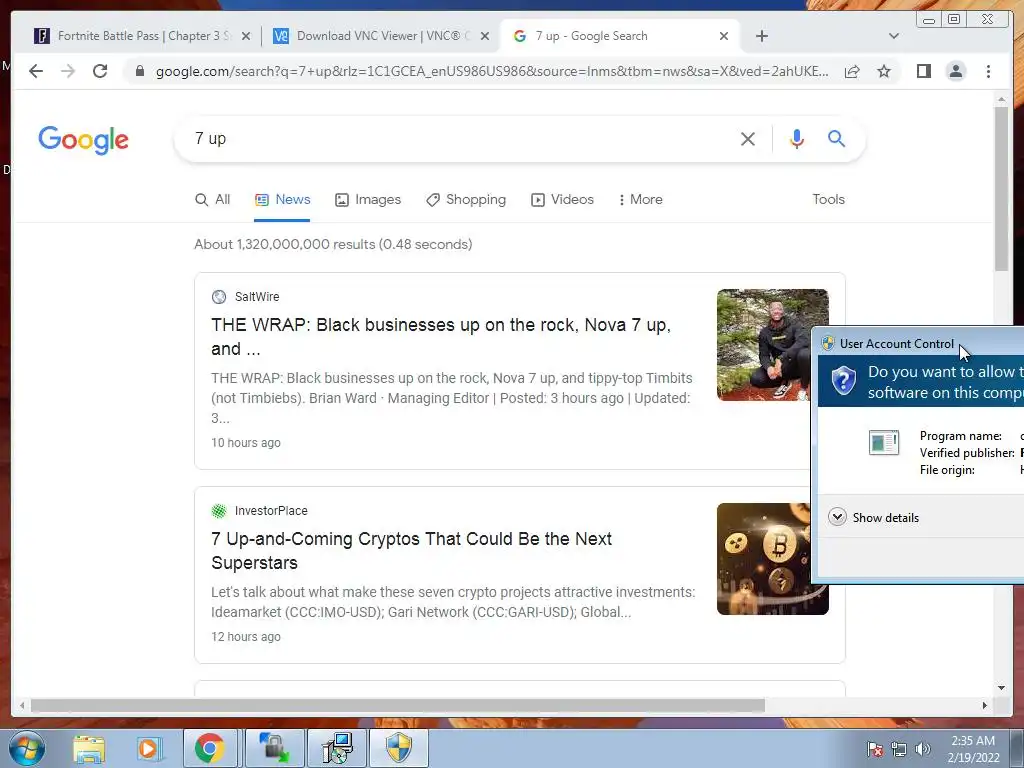The height and width of the screenshot is (768, 1024).
Task: Open crypto coins article thumbnail
Action: click(764, 559)
